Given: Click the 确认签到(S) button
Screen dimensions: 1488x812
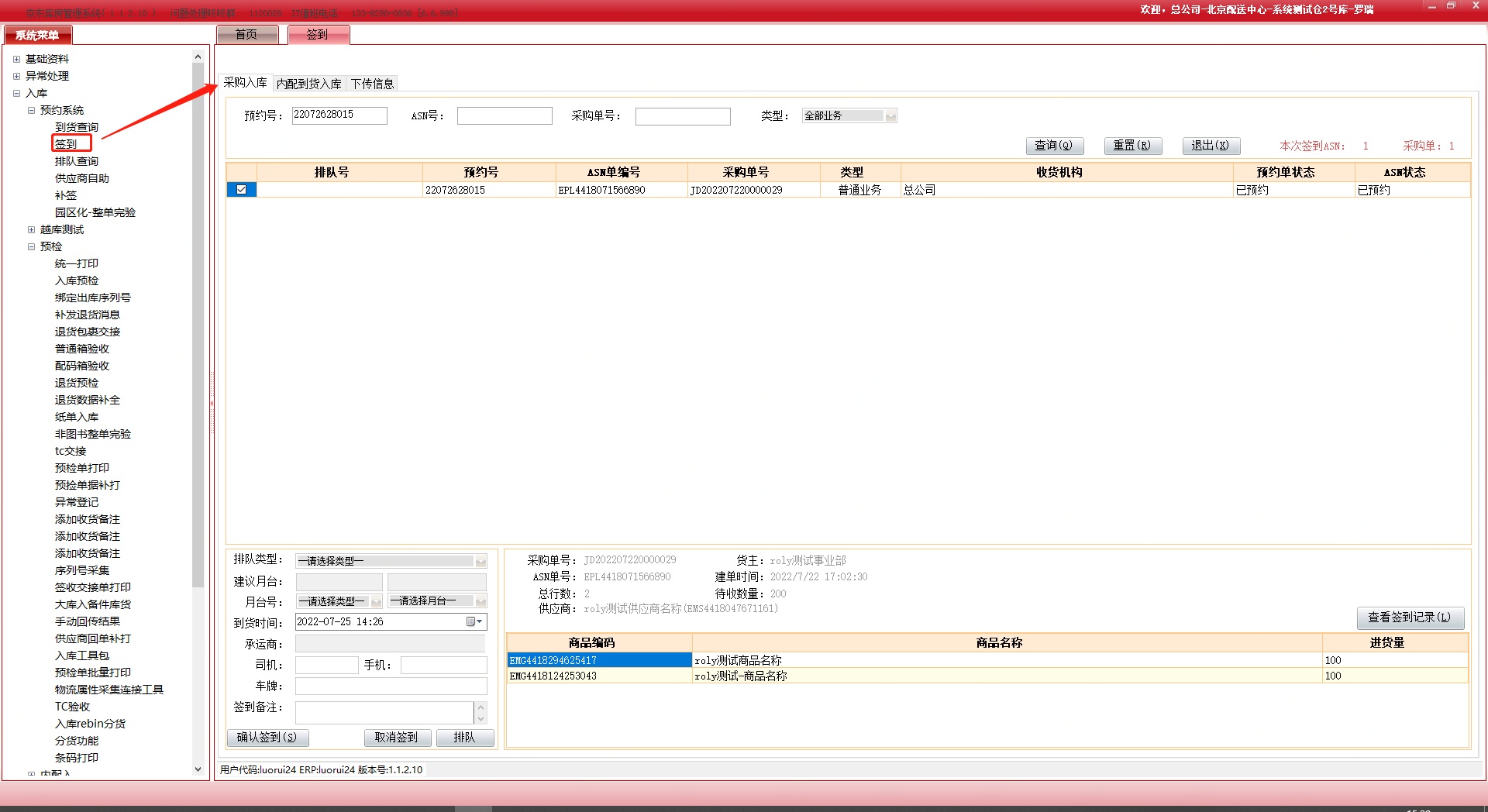Looking at the screenshot, I should (267, 738).
